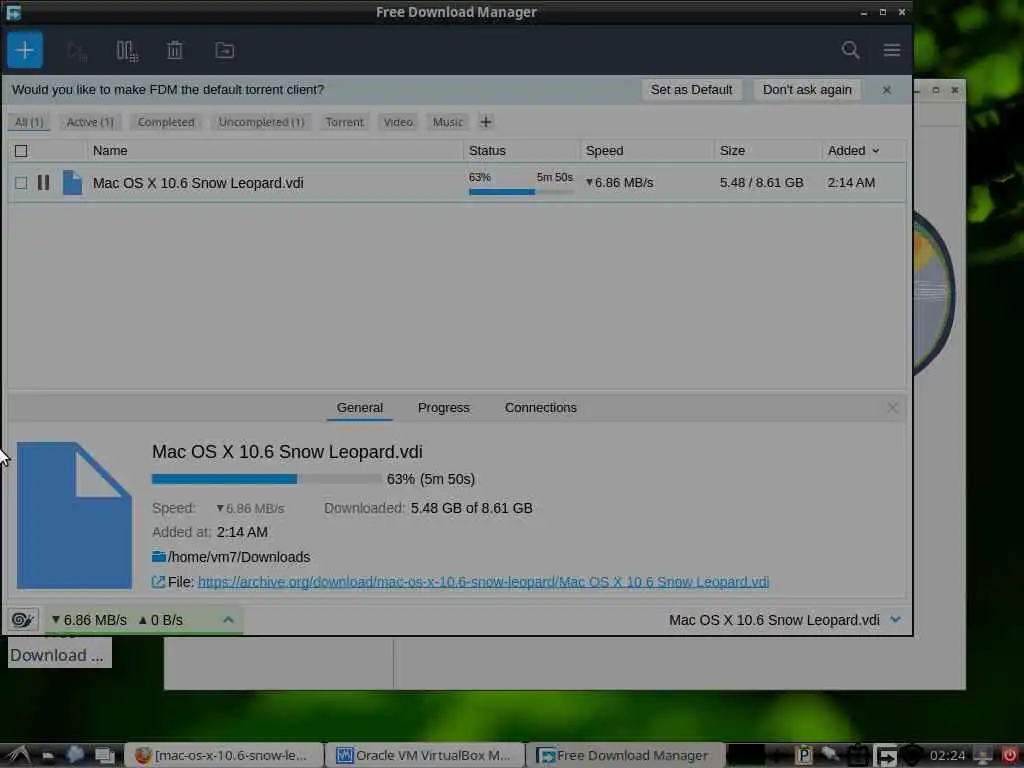Switch to the Progress details tab
The width and height of the screenshot is (1024, 768).
click(443, 408)
